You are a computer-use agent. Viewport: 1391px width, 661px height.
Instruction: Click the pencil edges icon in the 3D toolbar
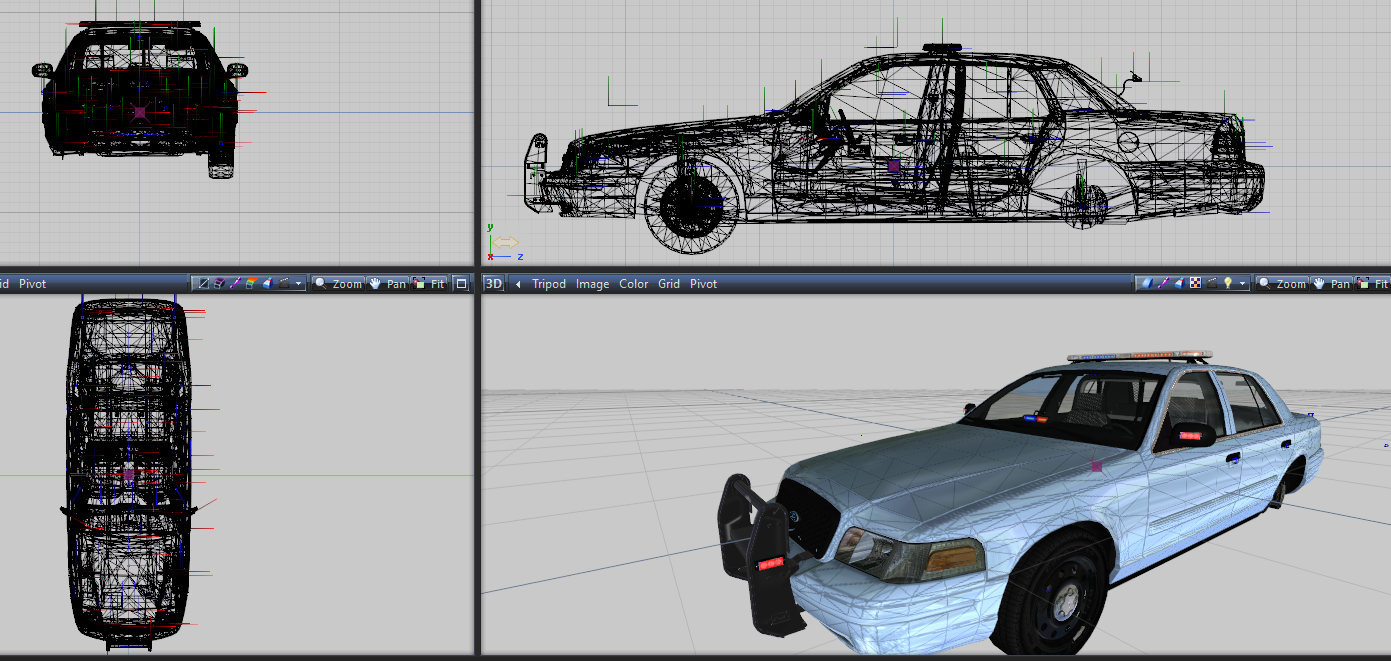click(1162, 284)
